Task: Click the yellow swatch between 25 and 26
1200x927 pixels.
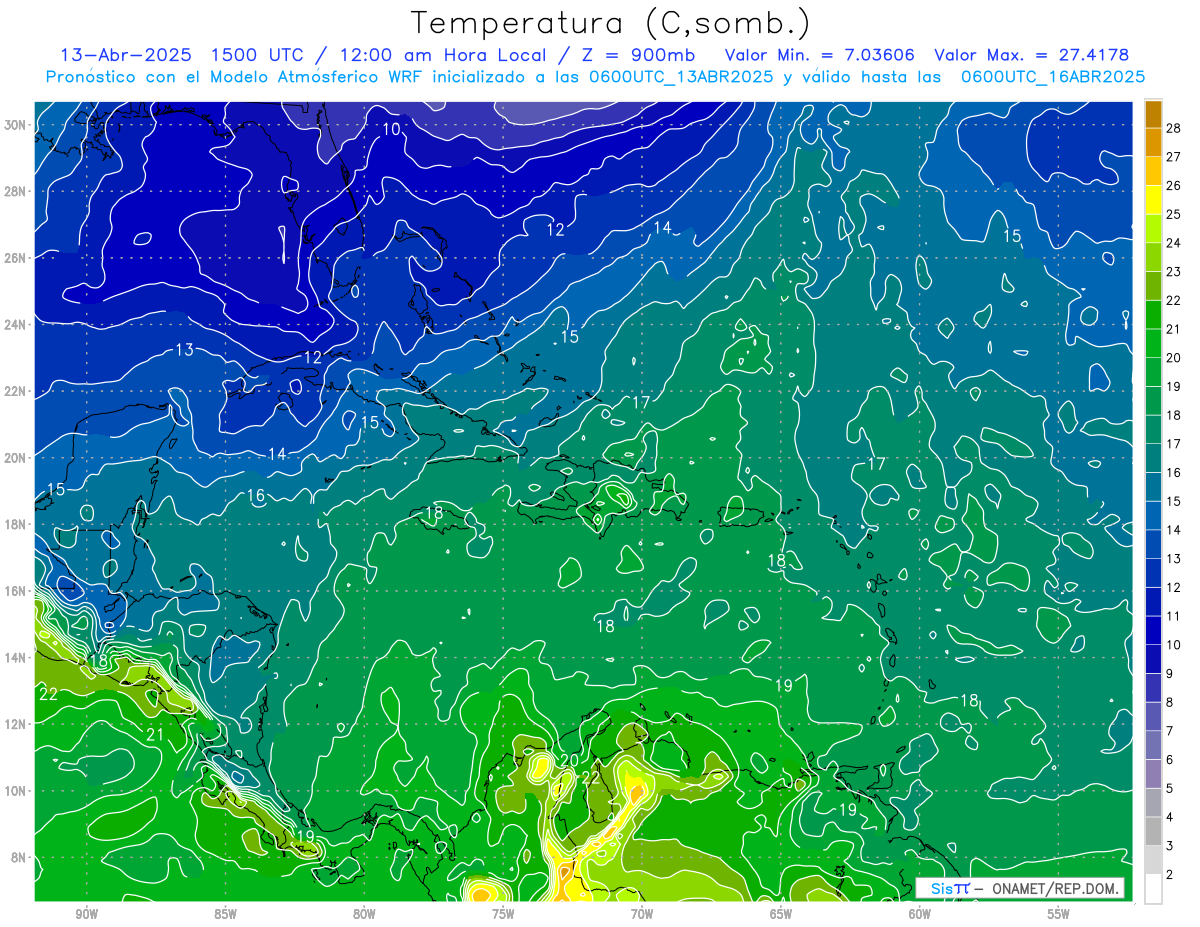Action: point(1153,200)
